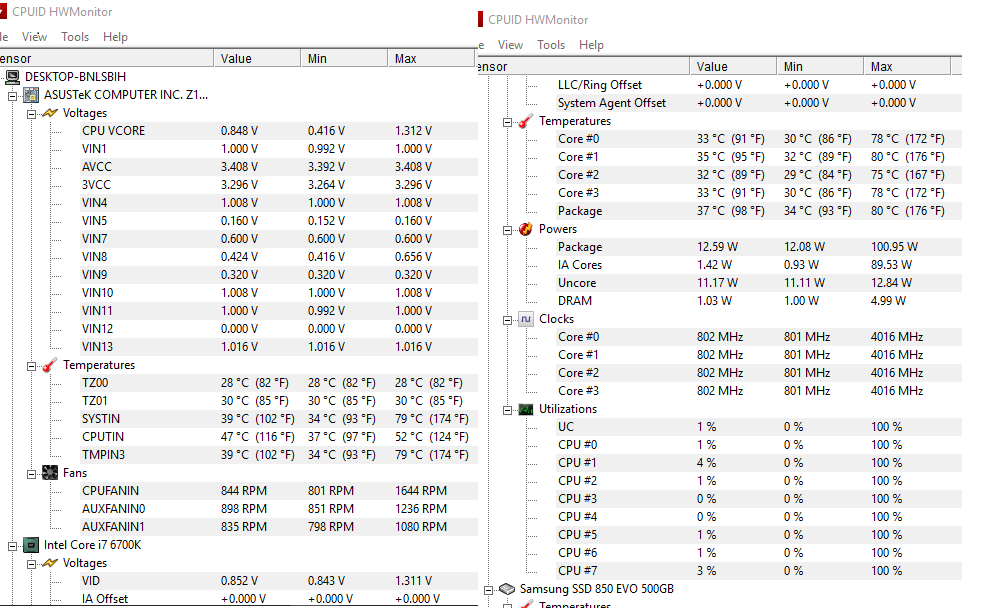Collapse the Utilizations section
The height and width of the screenshot is (608, 989).
507,411
